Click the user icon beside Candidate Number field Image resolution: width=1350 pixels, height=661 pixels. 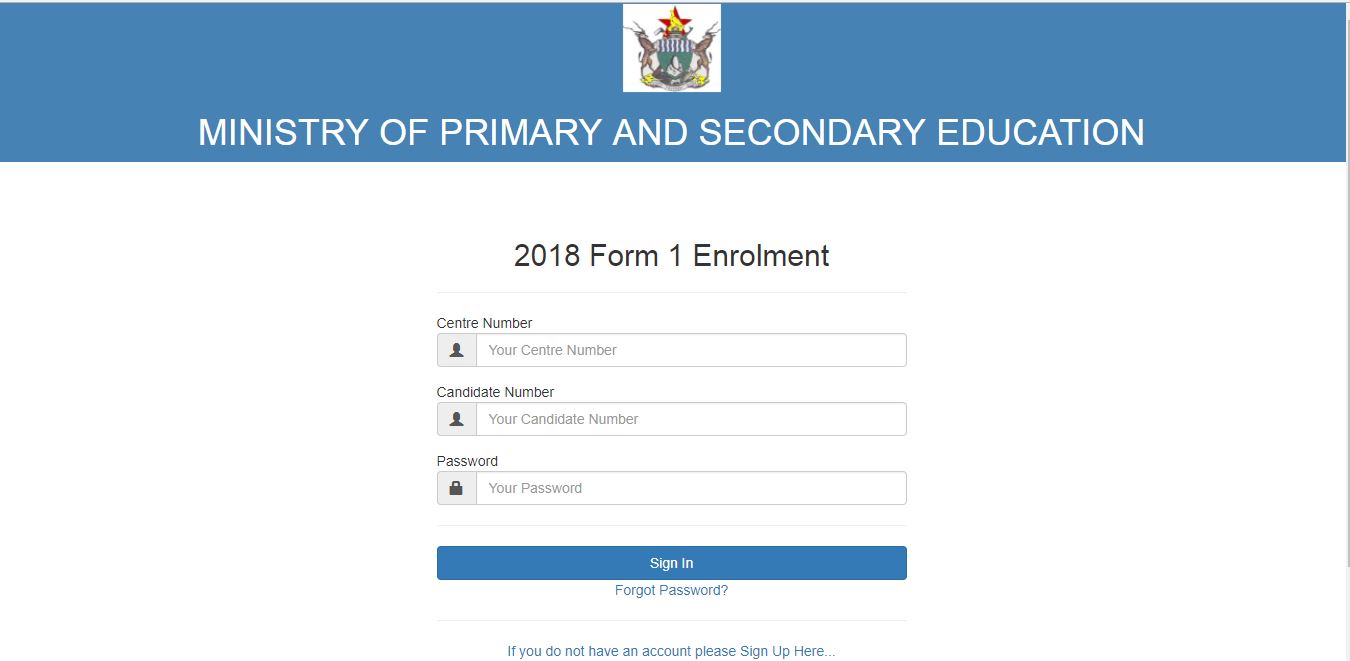[457, 419]
